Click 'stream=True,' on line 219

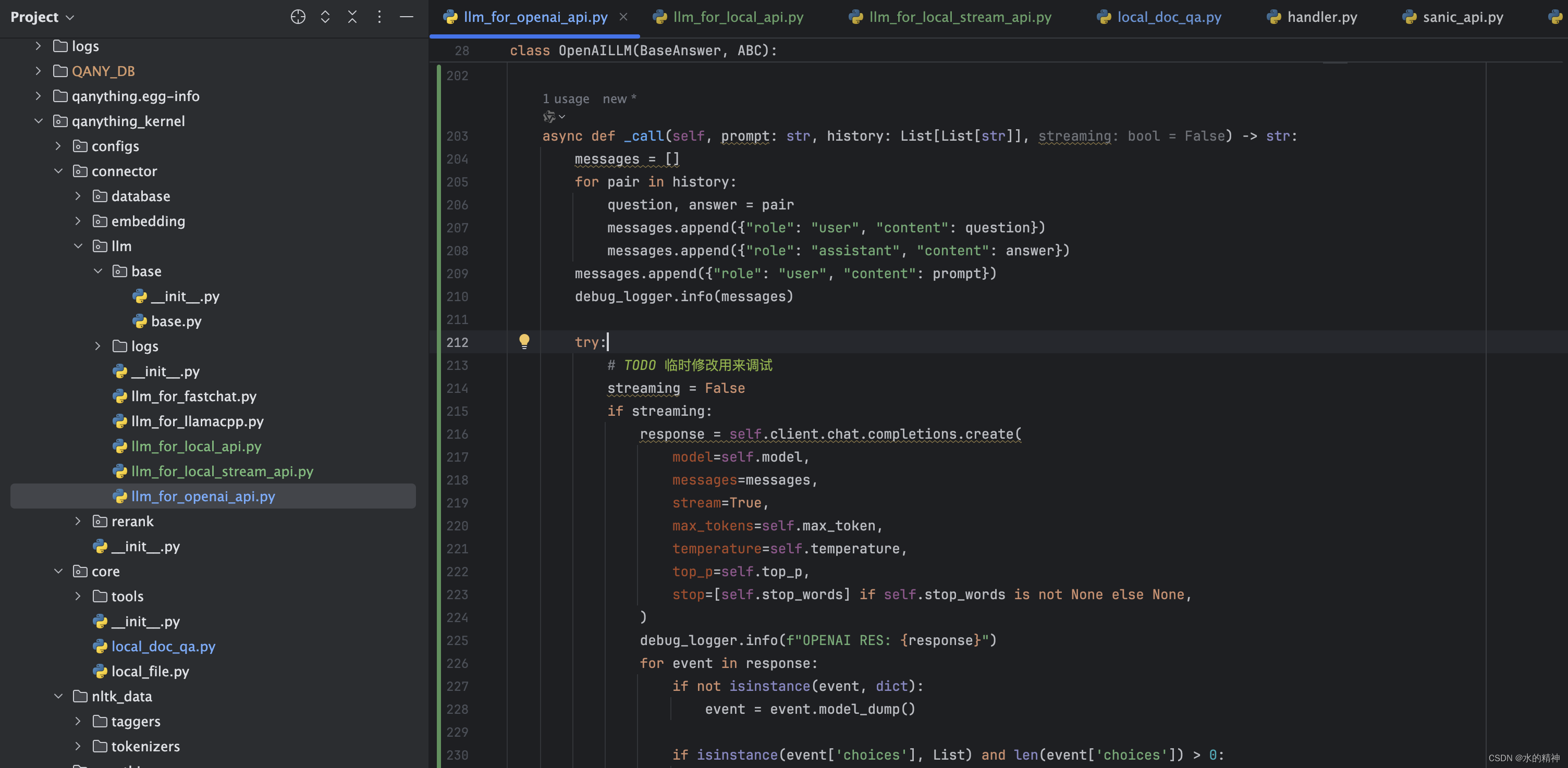click(x=721, y=503)
